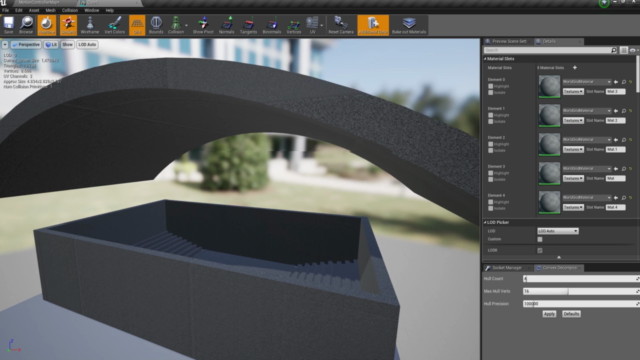Click the Perspective viewport button
The width and height of the screenshot is (640, 360).
pos(26,44)
